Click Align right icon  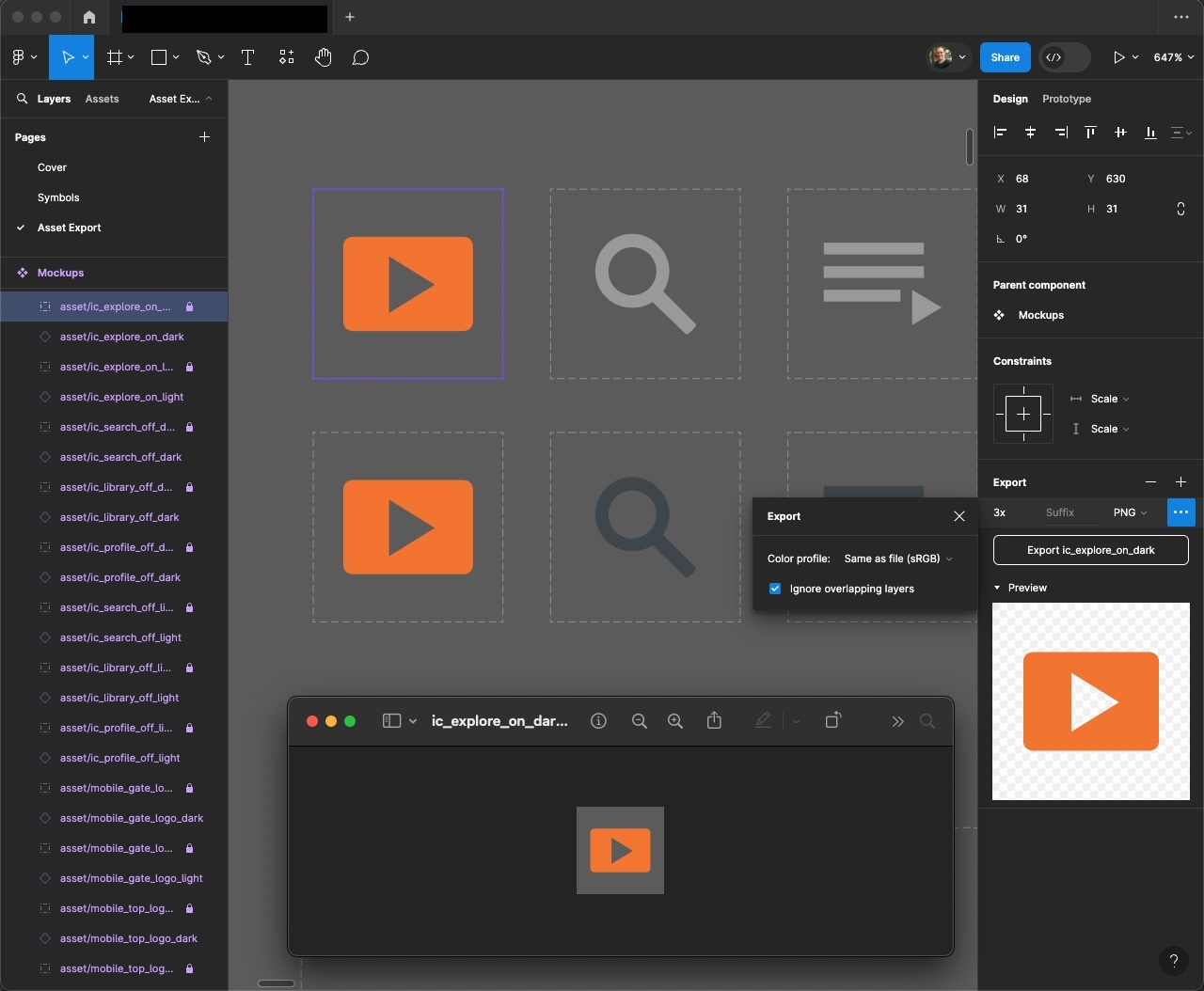point(1060,133)
